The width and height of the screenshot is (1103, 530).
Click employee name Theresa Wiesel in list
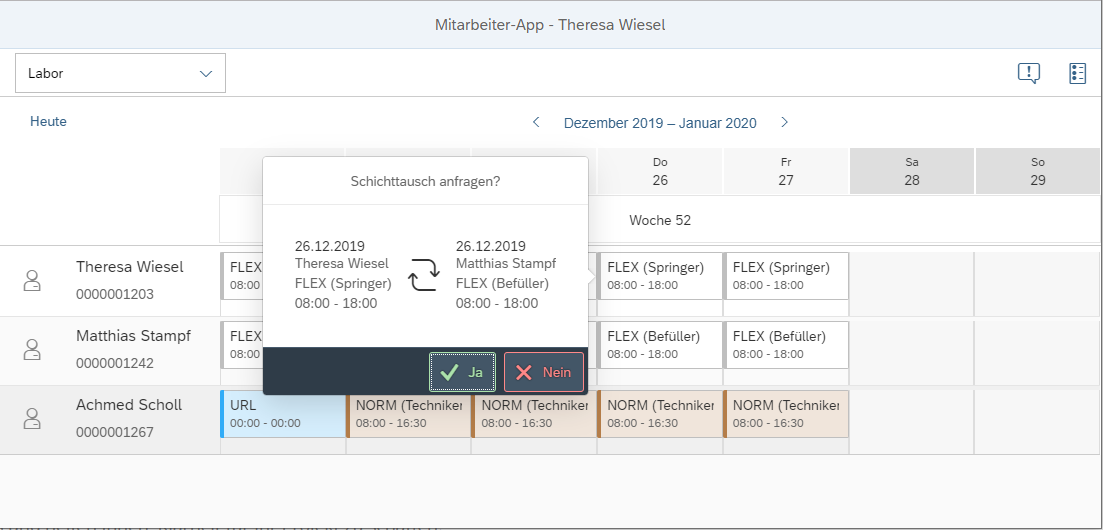[129, 267]
